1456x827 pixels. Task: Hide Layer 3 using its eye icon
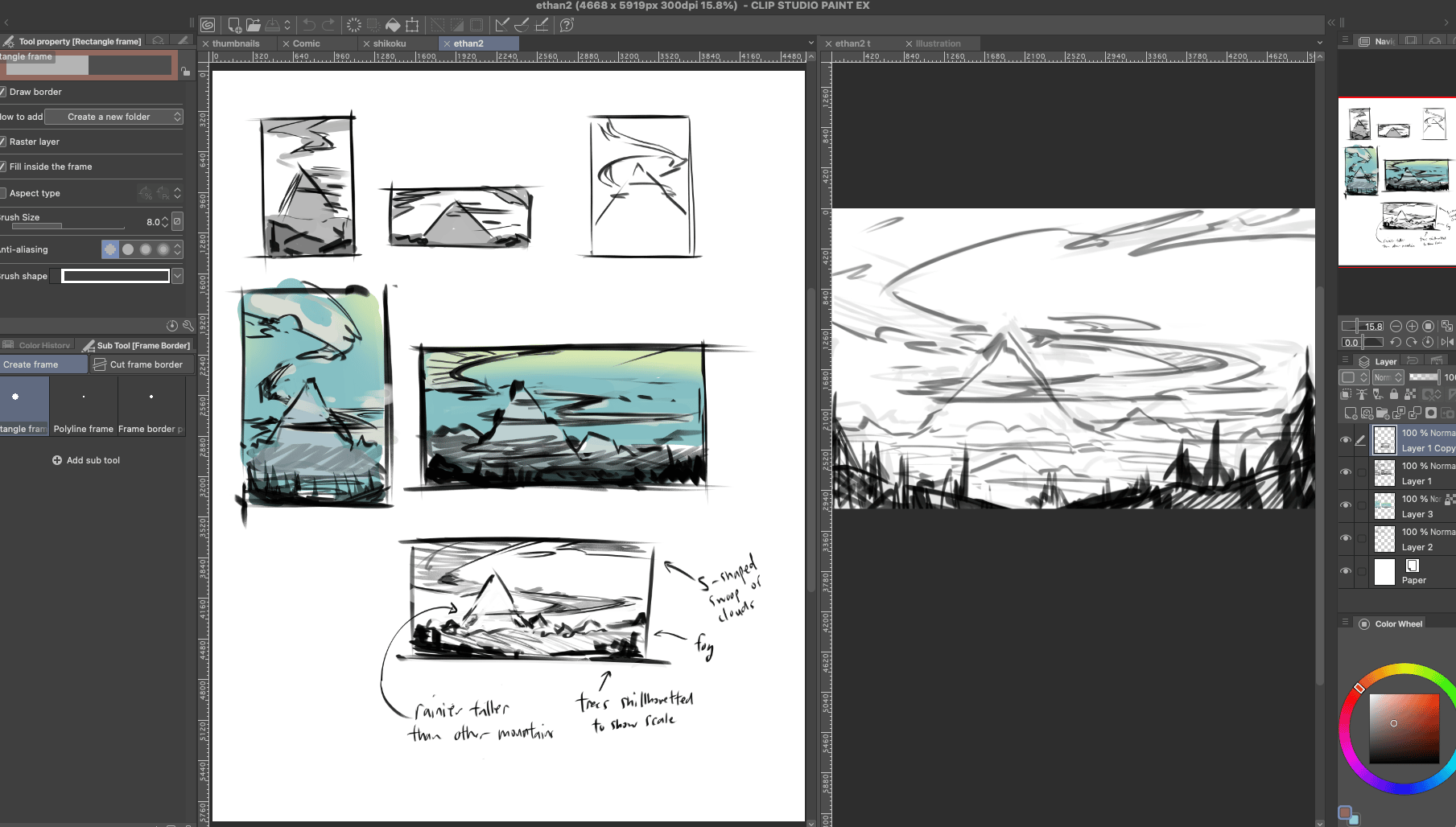pos(1345,505)
